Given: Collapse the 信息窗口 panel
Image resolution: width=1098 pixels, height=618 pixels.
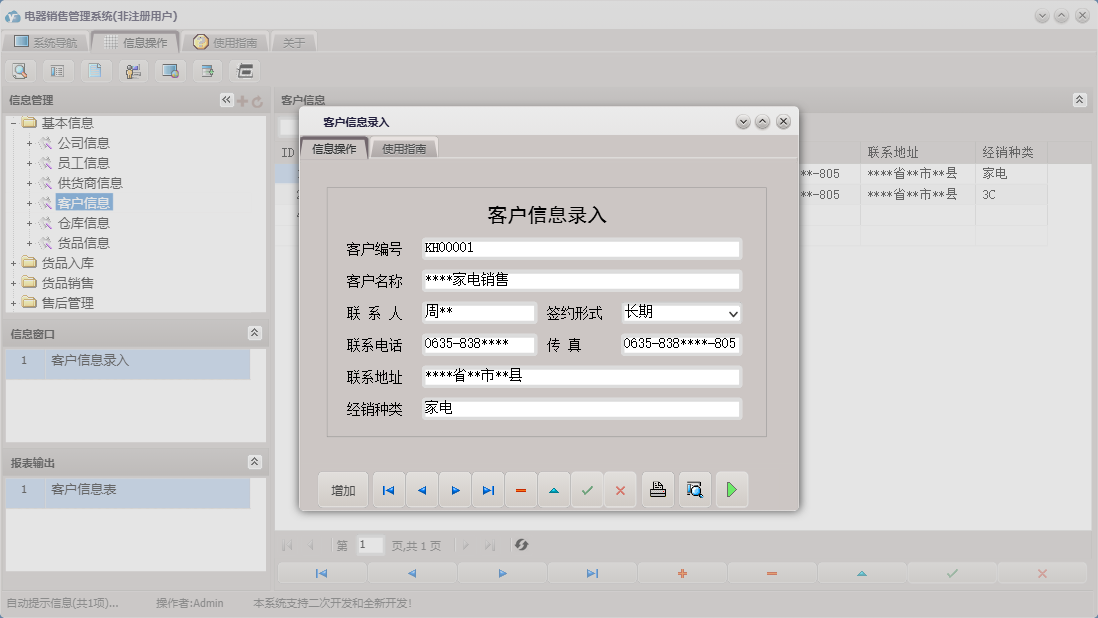Looking at the screenshot, I should (x=256, y=333).
